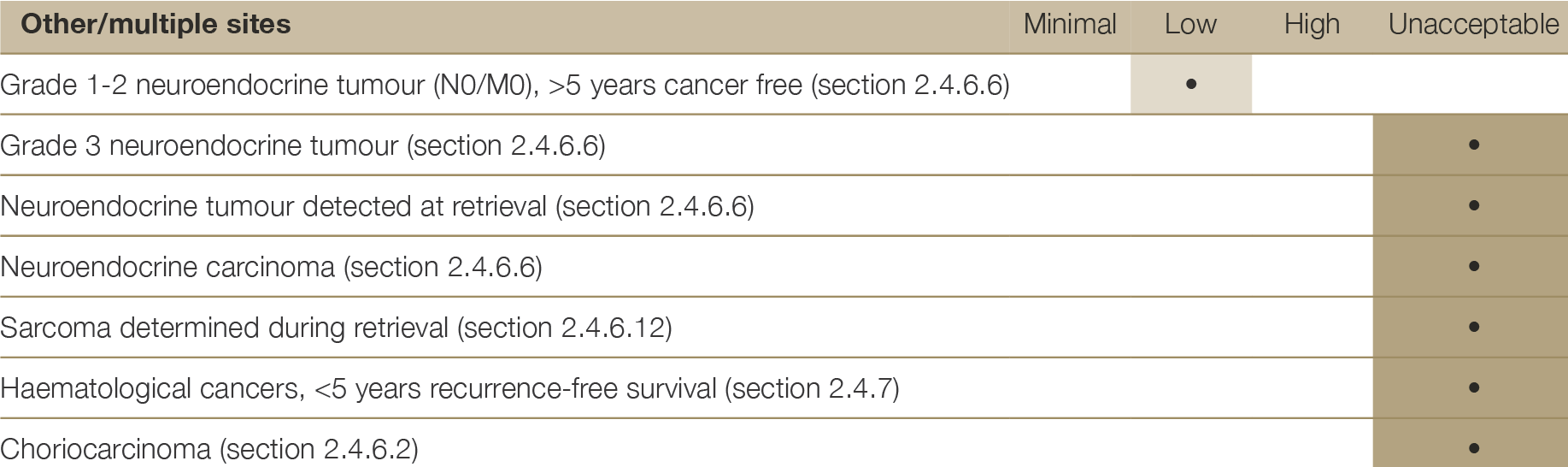
Task: Click the Low risk dot for Grade 1-2 tumour
Action: [x=1191, y=84]
